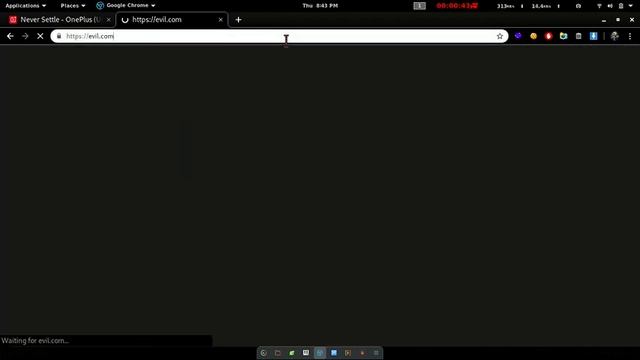
Task: Open the purple extension icon
Action: 518,36
